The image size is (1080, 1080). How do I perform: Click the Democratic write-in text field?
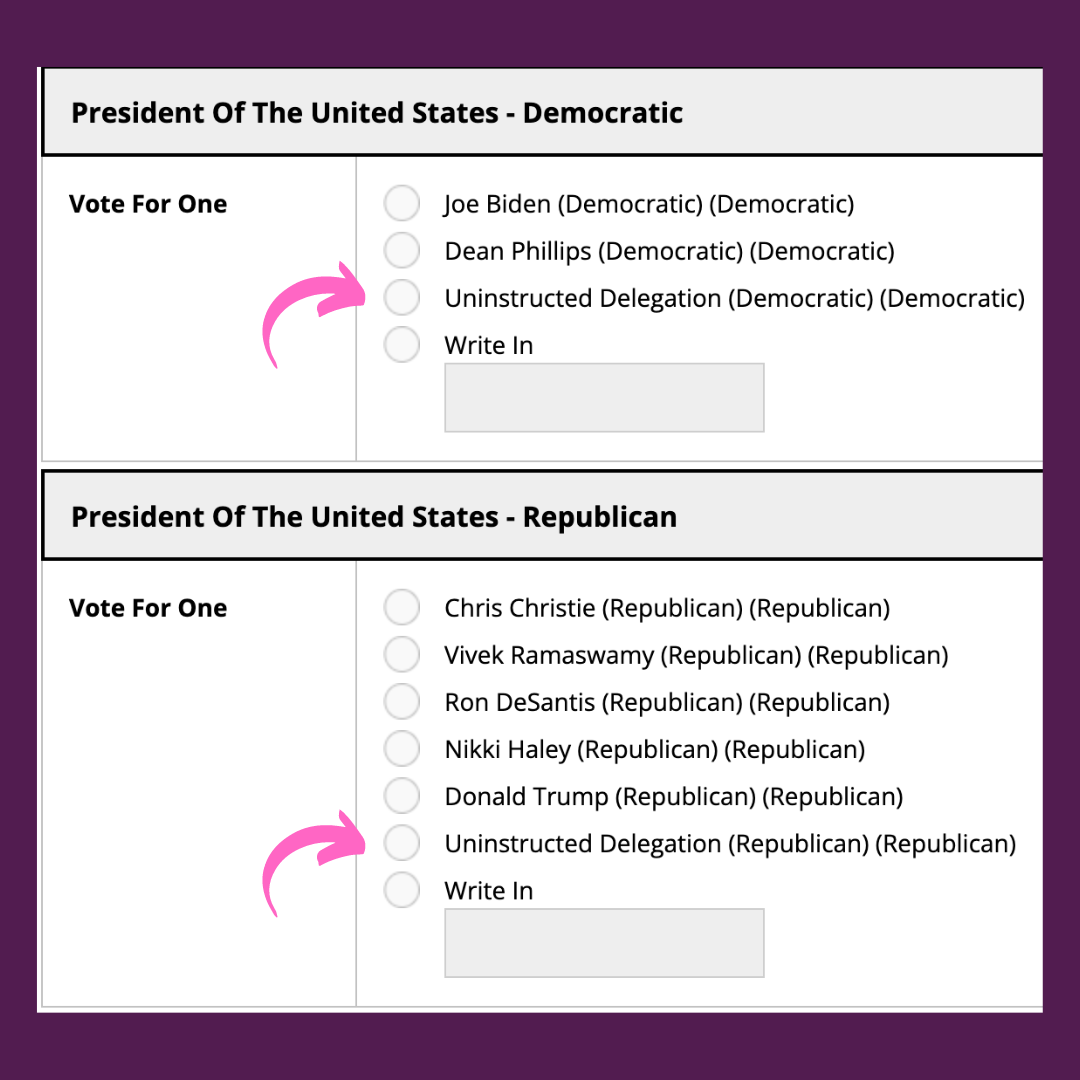[x=604, y=397]
